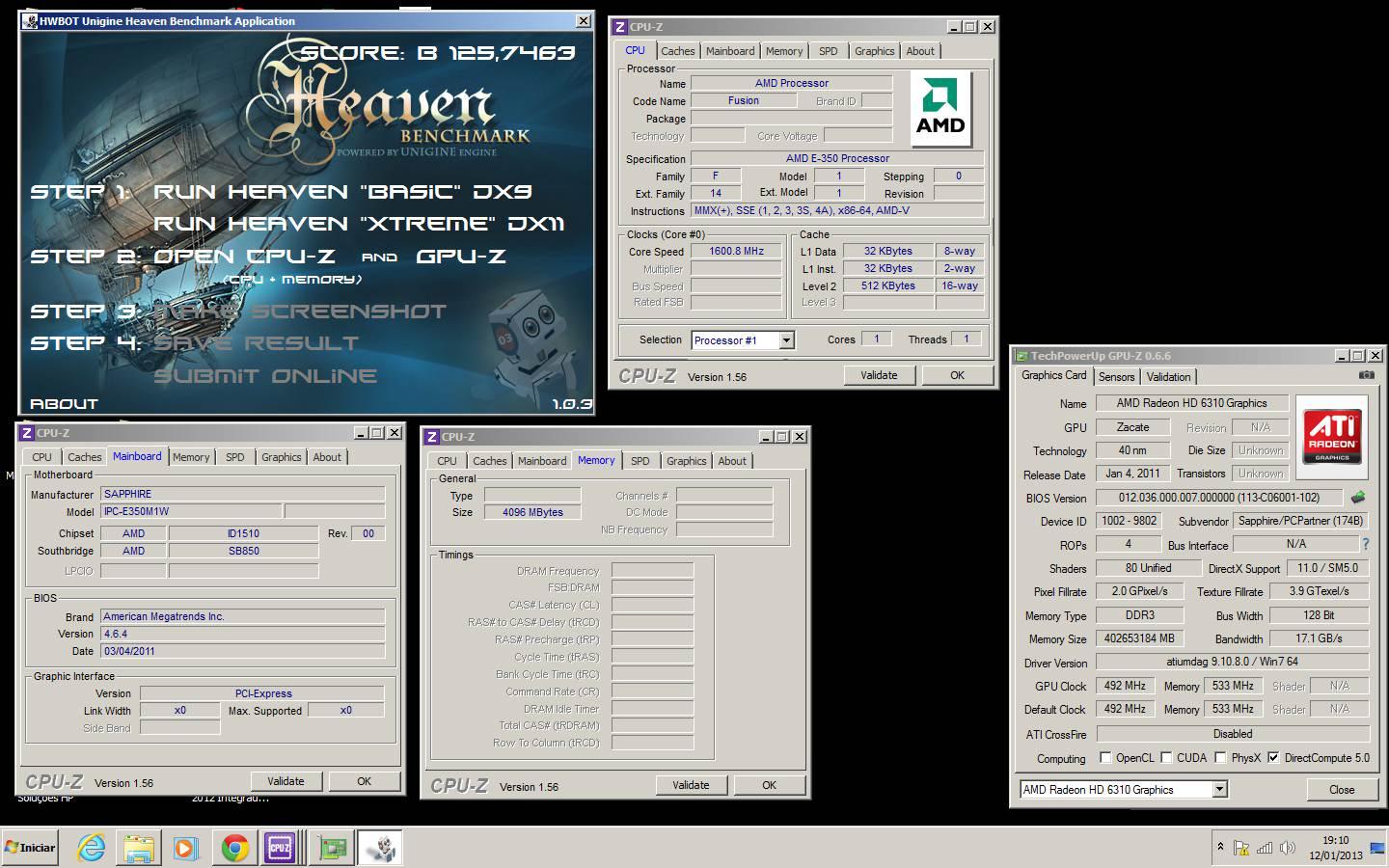Click OK in the top CPU-Z window
The height and width of the screenshot is (868, 1389).
click(x=957, y=376)
